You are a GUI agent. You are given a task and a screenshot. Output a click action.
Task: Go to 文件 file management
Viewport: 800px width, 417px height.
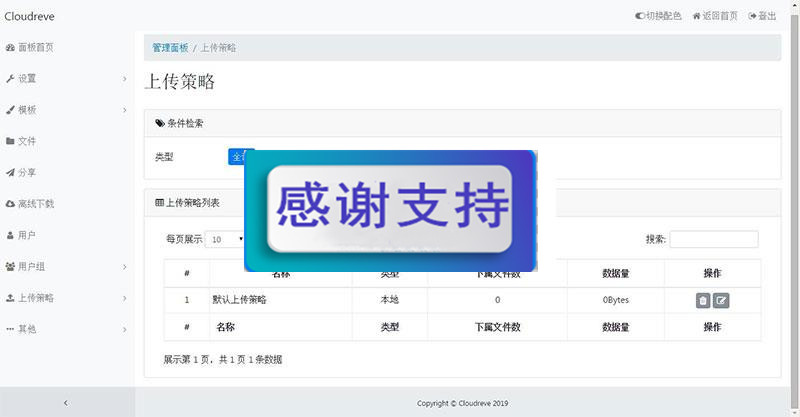[x=27, y=141]
